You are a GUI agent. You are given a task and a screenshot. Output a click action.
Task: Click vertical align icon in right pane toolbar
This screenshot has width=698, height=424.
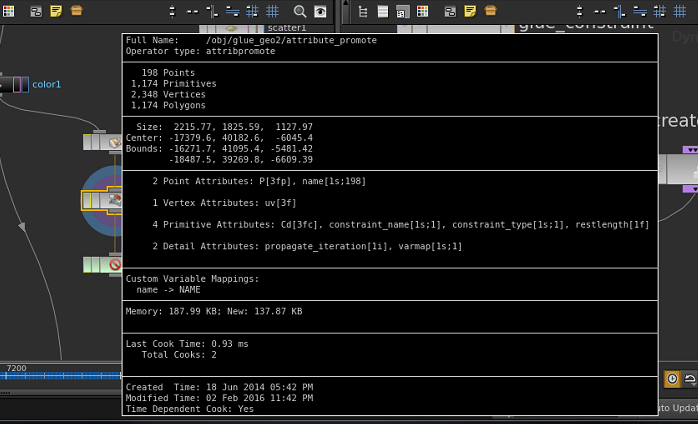[619, 11]
